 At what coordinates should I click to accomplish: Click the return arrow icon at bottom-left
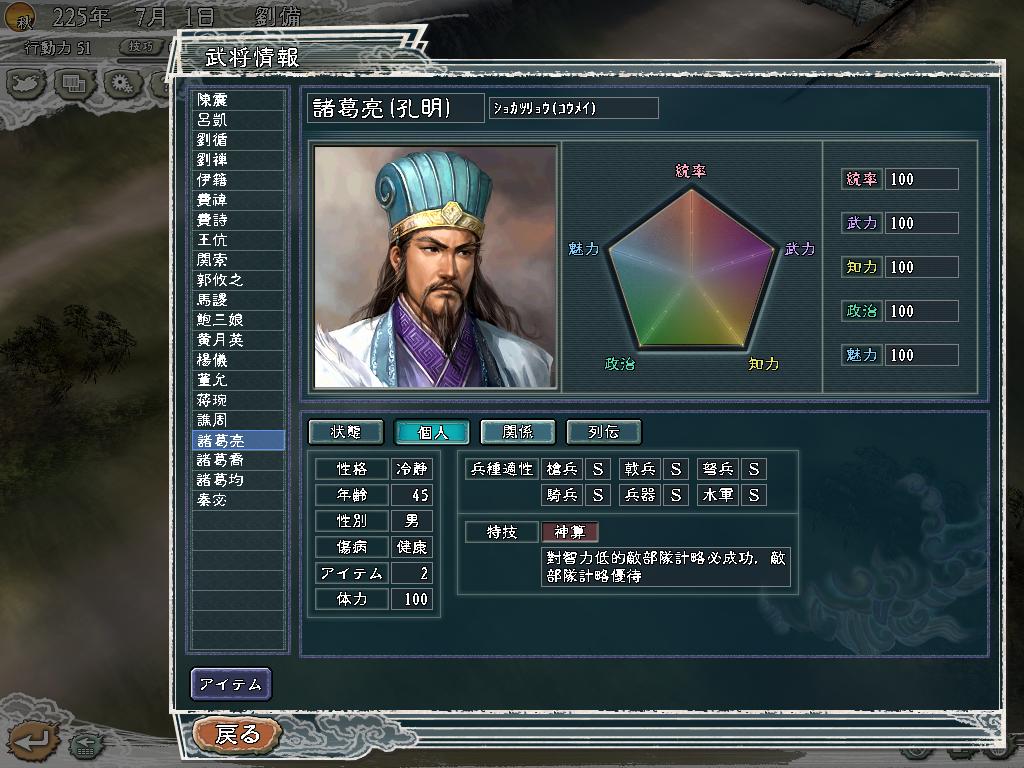pyautogui.click(x=33, y=742)
